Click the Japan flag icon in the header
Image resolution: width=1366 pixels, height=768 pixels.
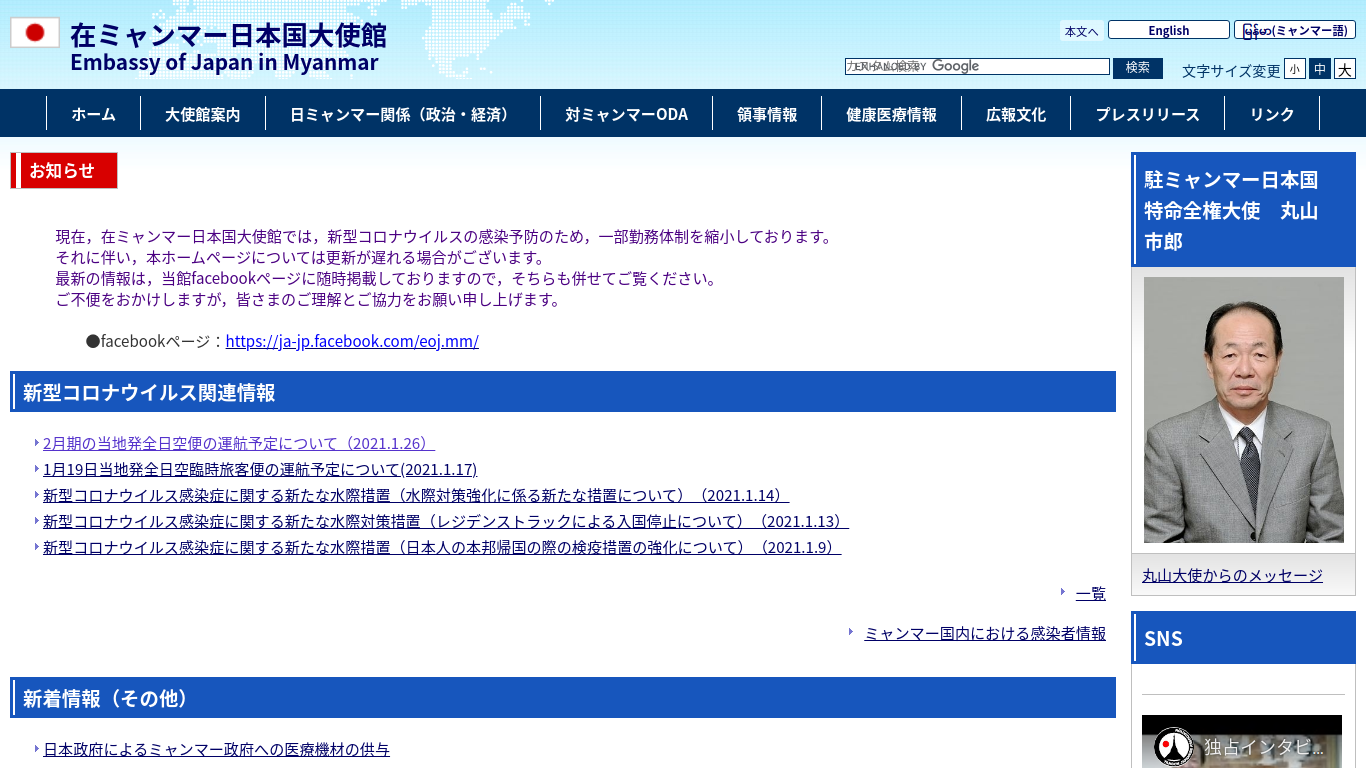click(x=35, y=33)
